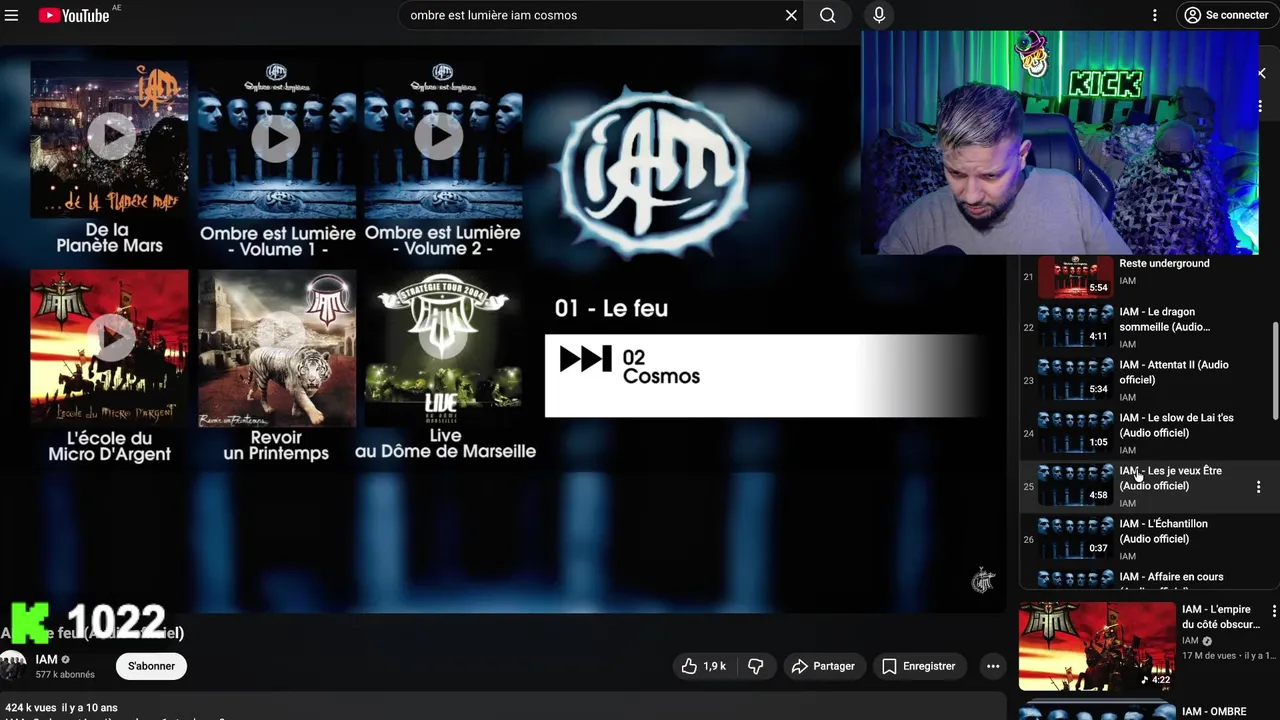Open the YouTube hamburger menu

12,15
